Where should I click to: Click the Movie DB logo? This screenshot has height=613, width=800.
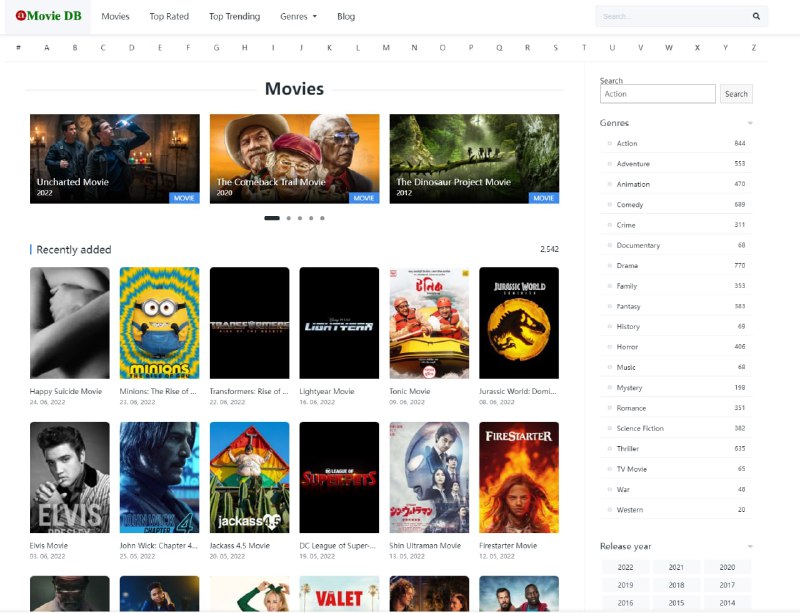(48, 16)
